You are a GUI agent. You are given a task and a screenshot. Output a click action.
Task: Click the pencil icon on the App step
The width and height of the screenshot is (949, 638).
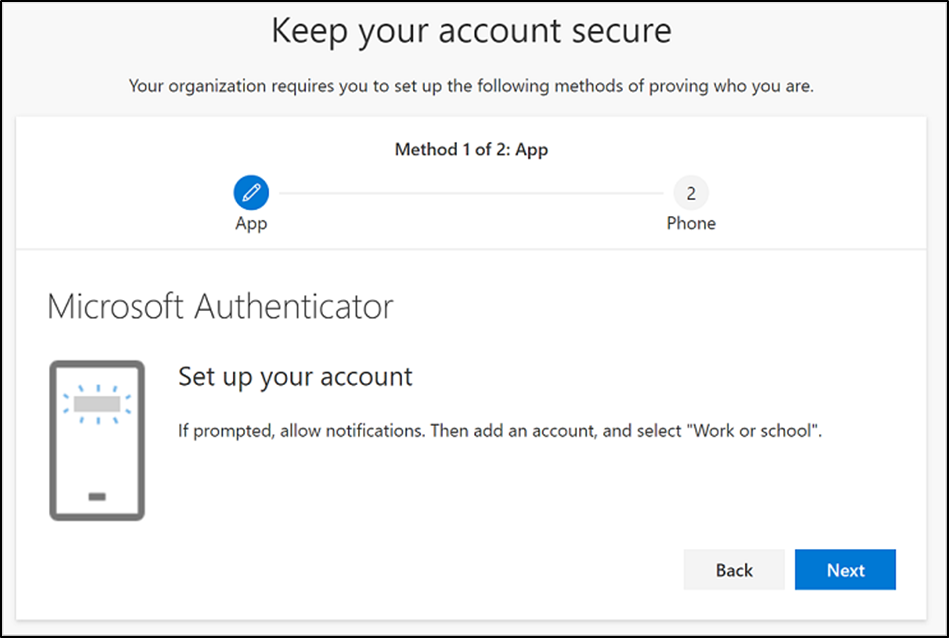[x=251, y=191]
